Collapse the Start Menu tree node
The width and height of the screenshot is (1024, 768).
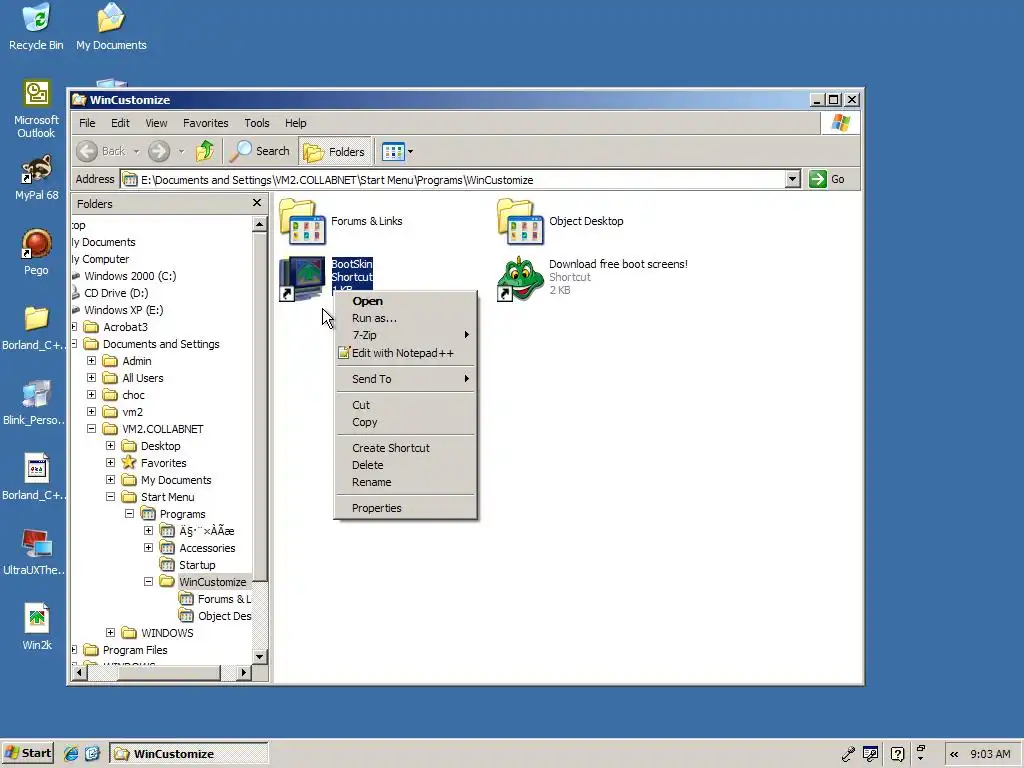coord(110,496)
